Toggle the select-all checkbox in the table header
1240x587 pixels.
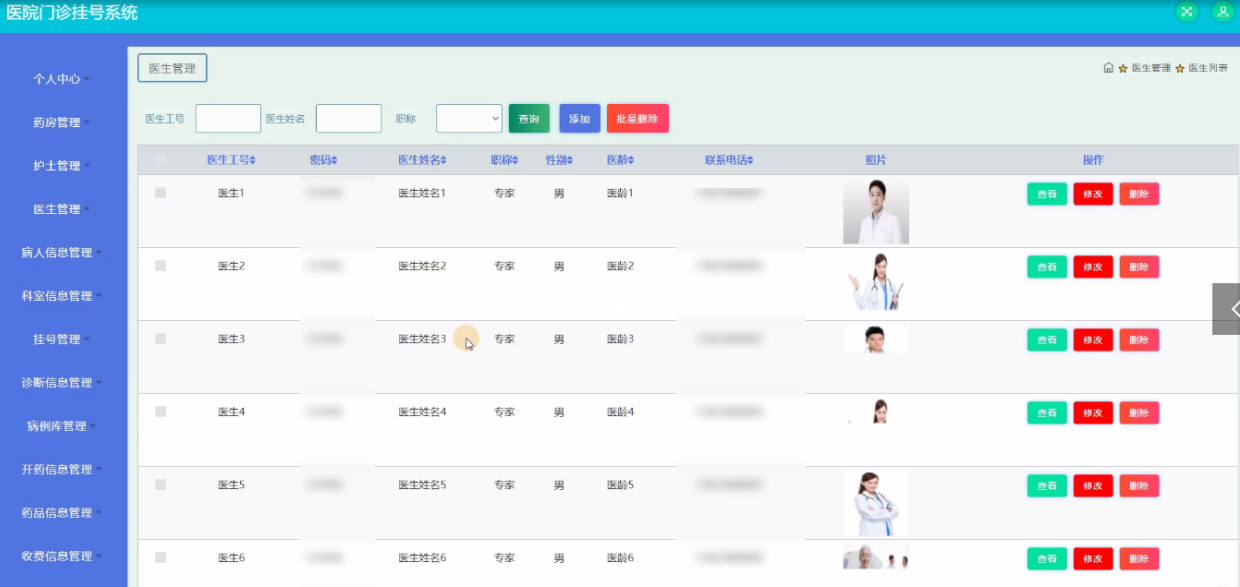tap(160, 160)
